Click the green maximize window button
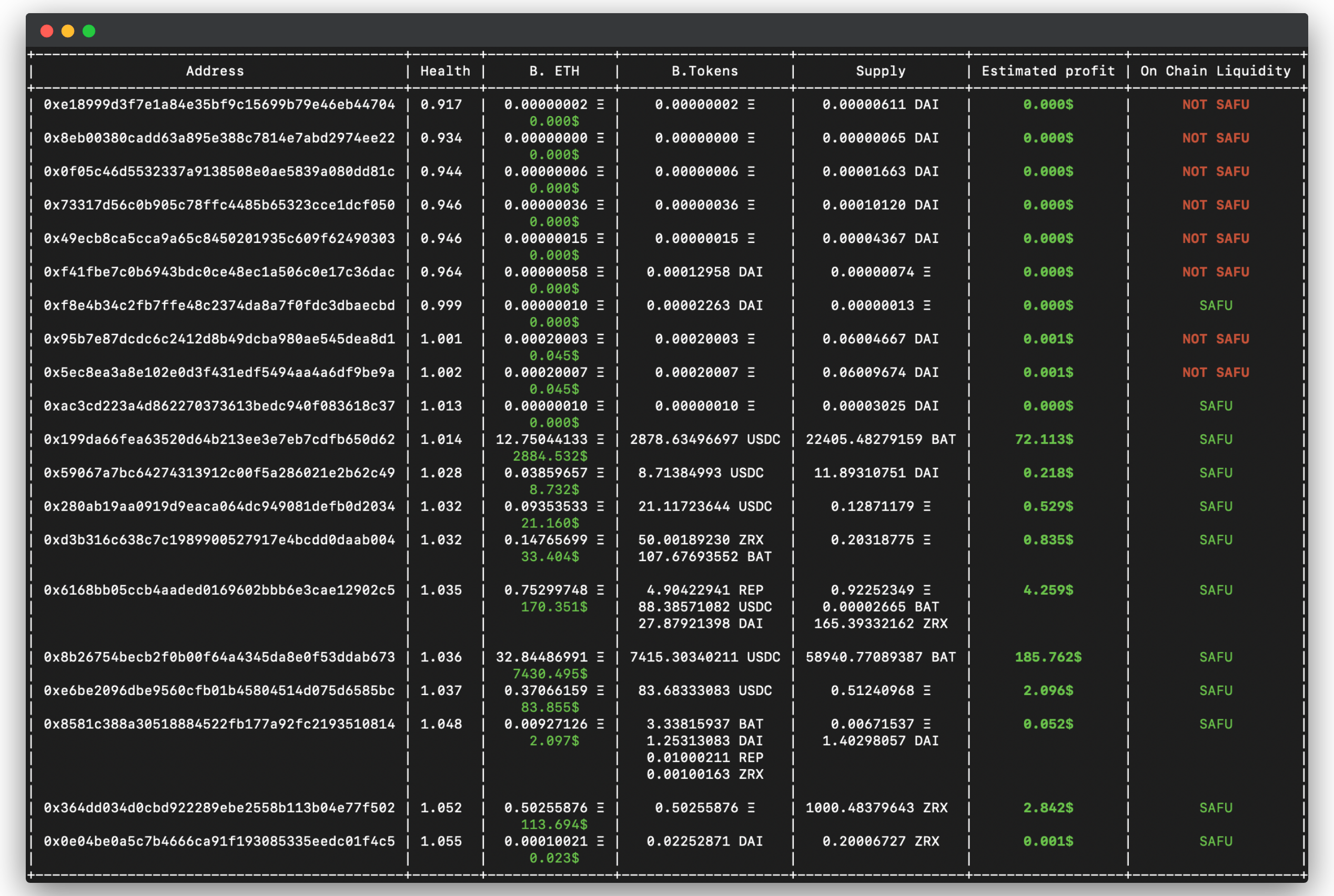Image resolution: width=1334 pixels, height=896 pixels. [88, 31]
